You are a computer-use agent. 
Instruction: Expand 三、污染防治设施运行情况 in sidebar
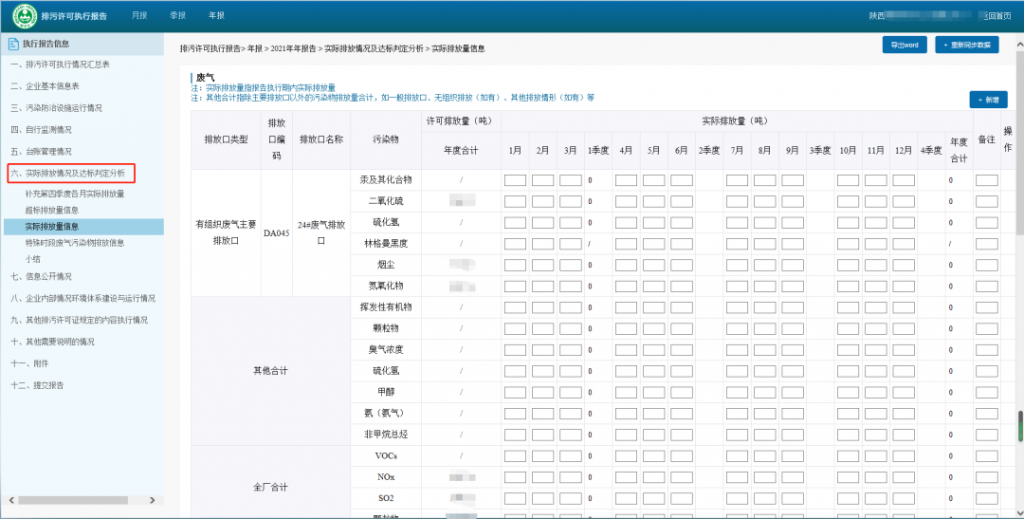(56, 108)
